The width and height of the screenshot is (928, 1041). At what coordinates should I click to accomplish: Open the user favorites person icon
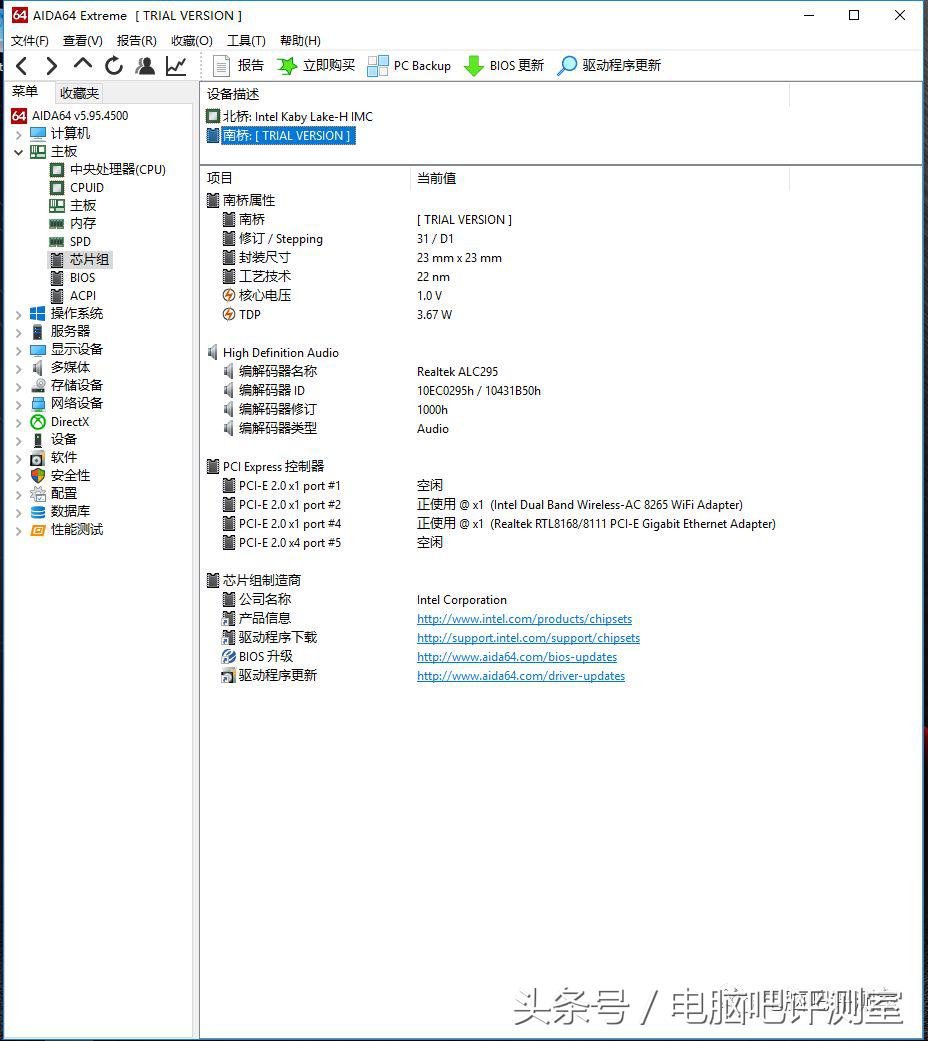click(x=145, y=66)
